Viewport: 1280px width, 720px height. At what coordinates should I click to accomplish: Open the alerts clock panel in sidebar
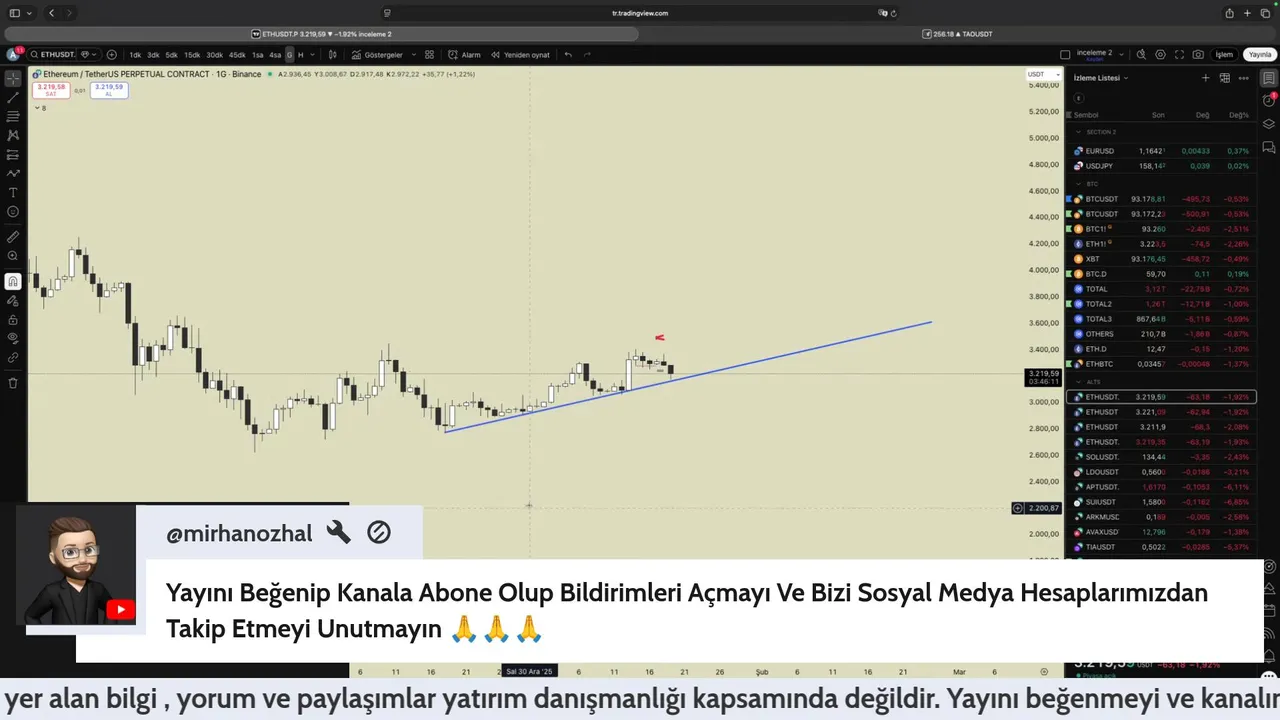coord(1269,100)
